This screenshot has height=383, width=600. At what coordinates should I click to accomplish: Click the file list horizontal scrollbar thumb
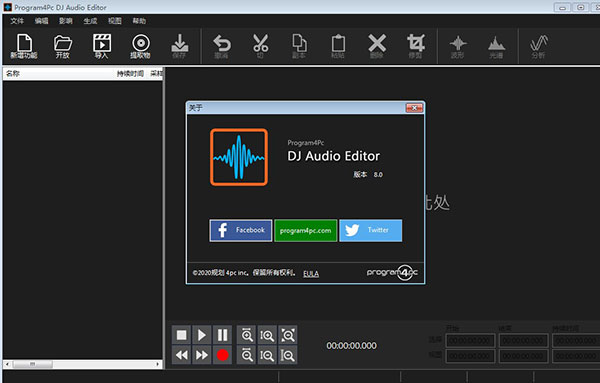pos(33,364)
